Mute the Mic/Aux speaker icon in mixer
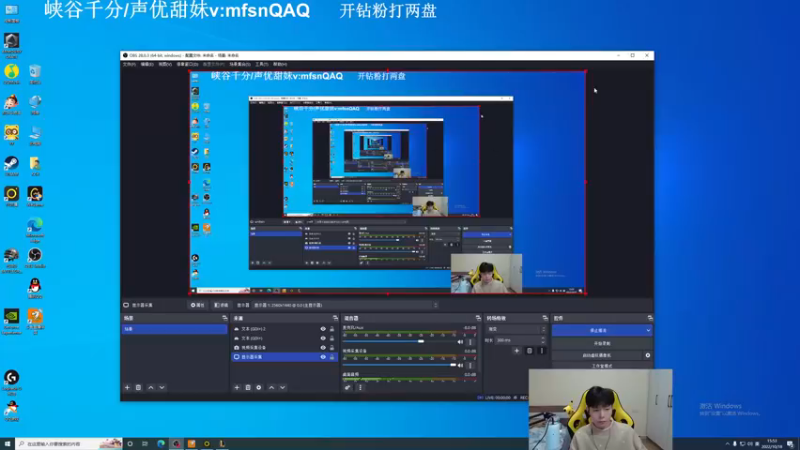The height and width of the screenshot is (450, 800). pyautogui.click(x=461, y=342)
